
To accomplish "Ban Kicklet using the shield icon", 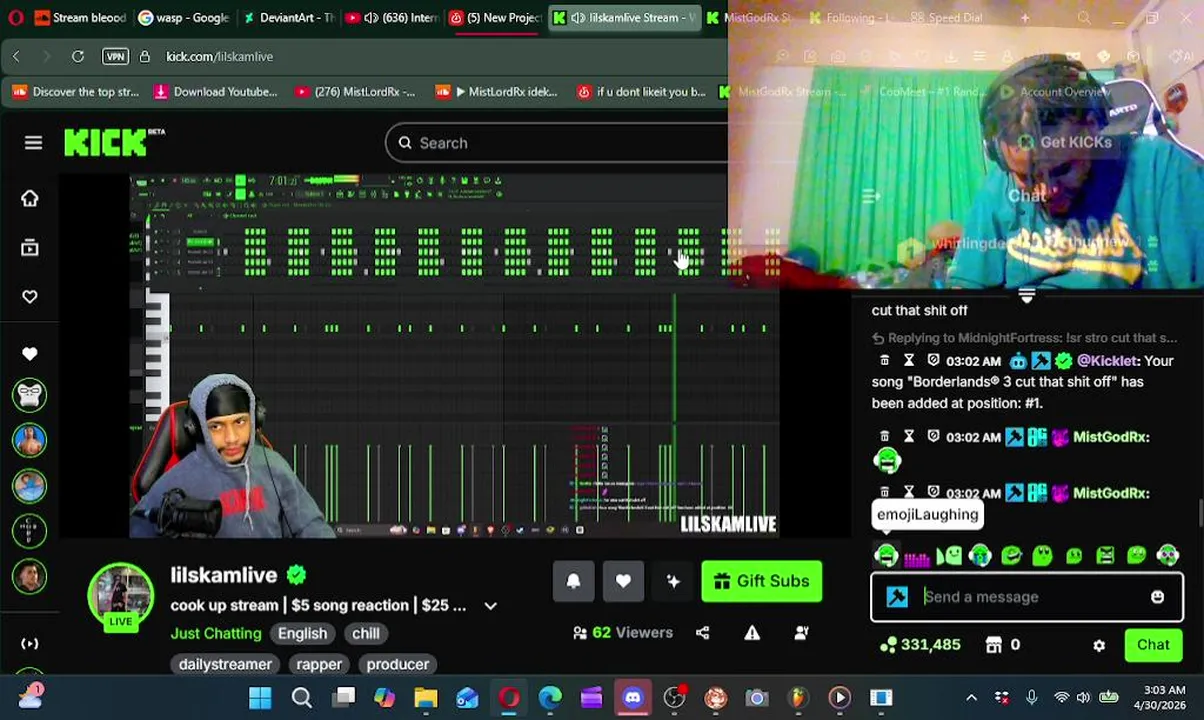I will coord(933,360).
